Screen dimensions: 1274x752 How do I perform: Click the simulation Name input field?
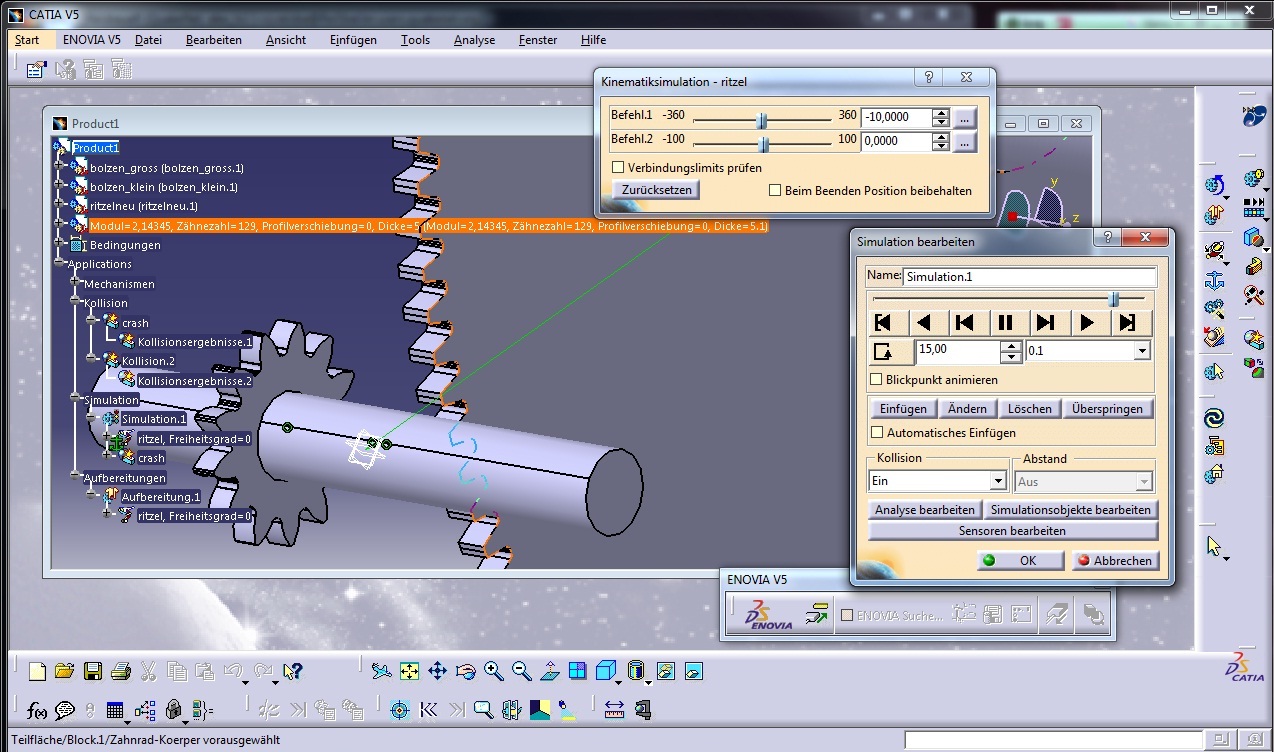pyautogui.click(x=1029, y=276)
